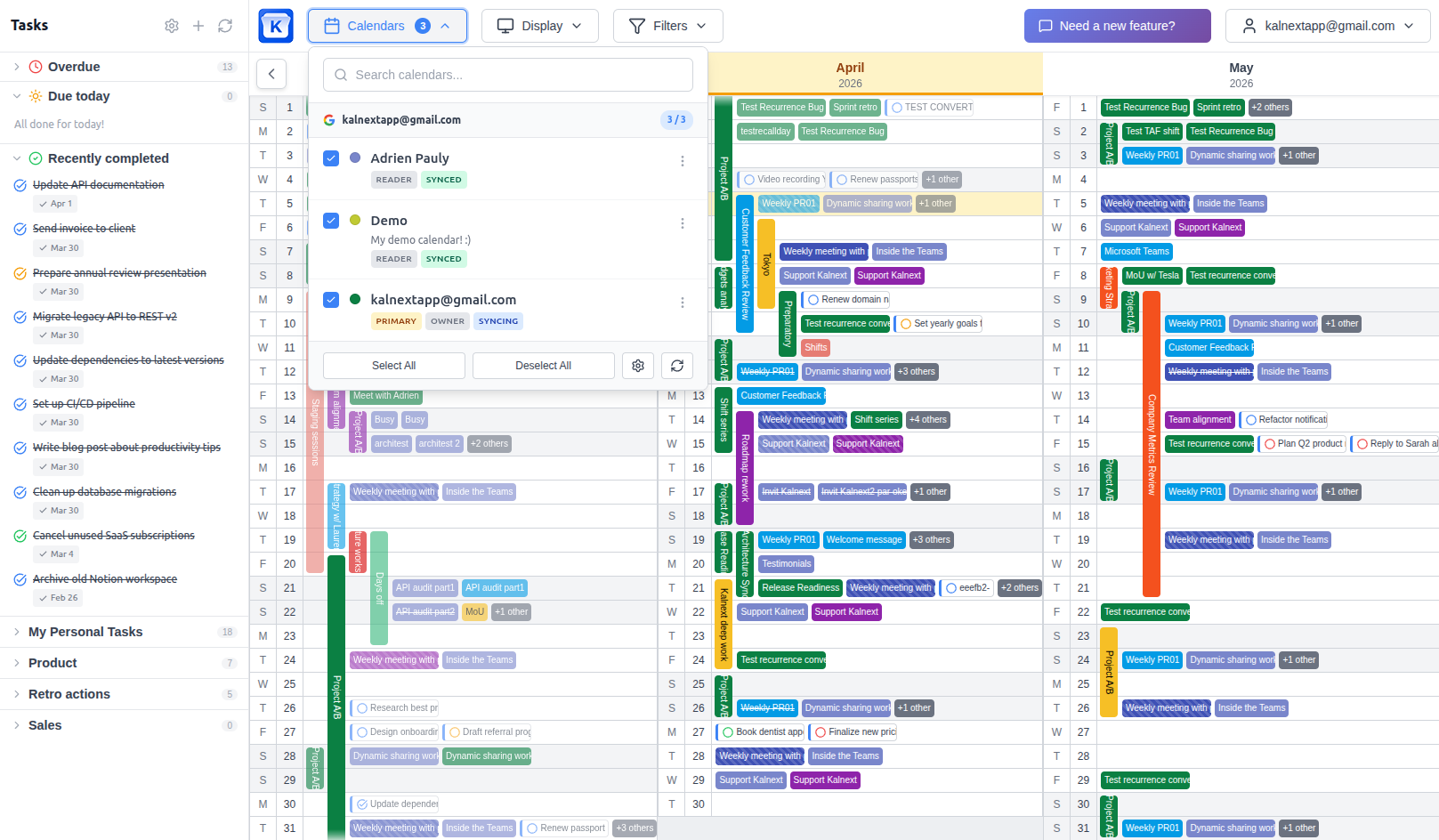This screenshot has height=840, width=1439.
Task: Refresh tasks list icon
Action: click(x=225, y=26)
